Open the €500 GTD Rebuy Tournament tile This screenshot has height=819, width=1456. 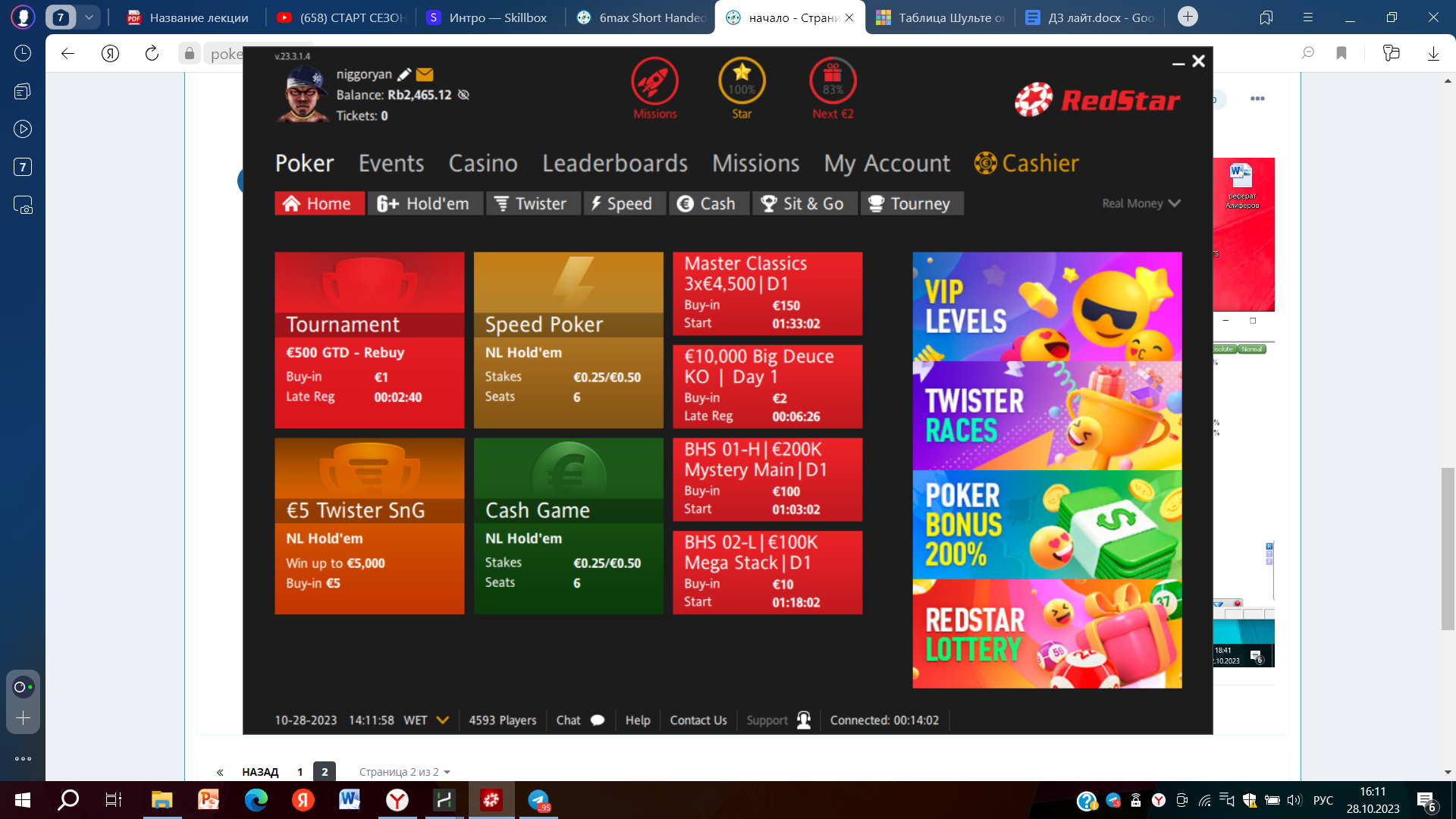tap(369, 340)
